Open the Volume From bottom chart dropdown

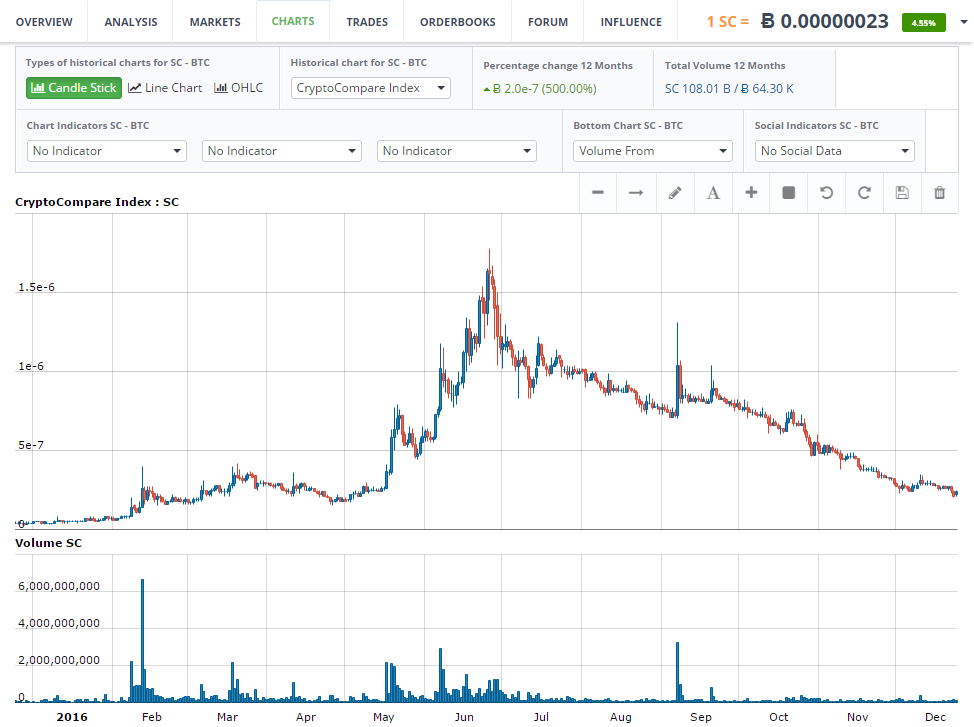pyautogui.click(x=654, y=151)
